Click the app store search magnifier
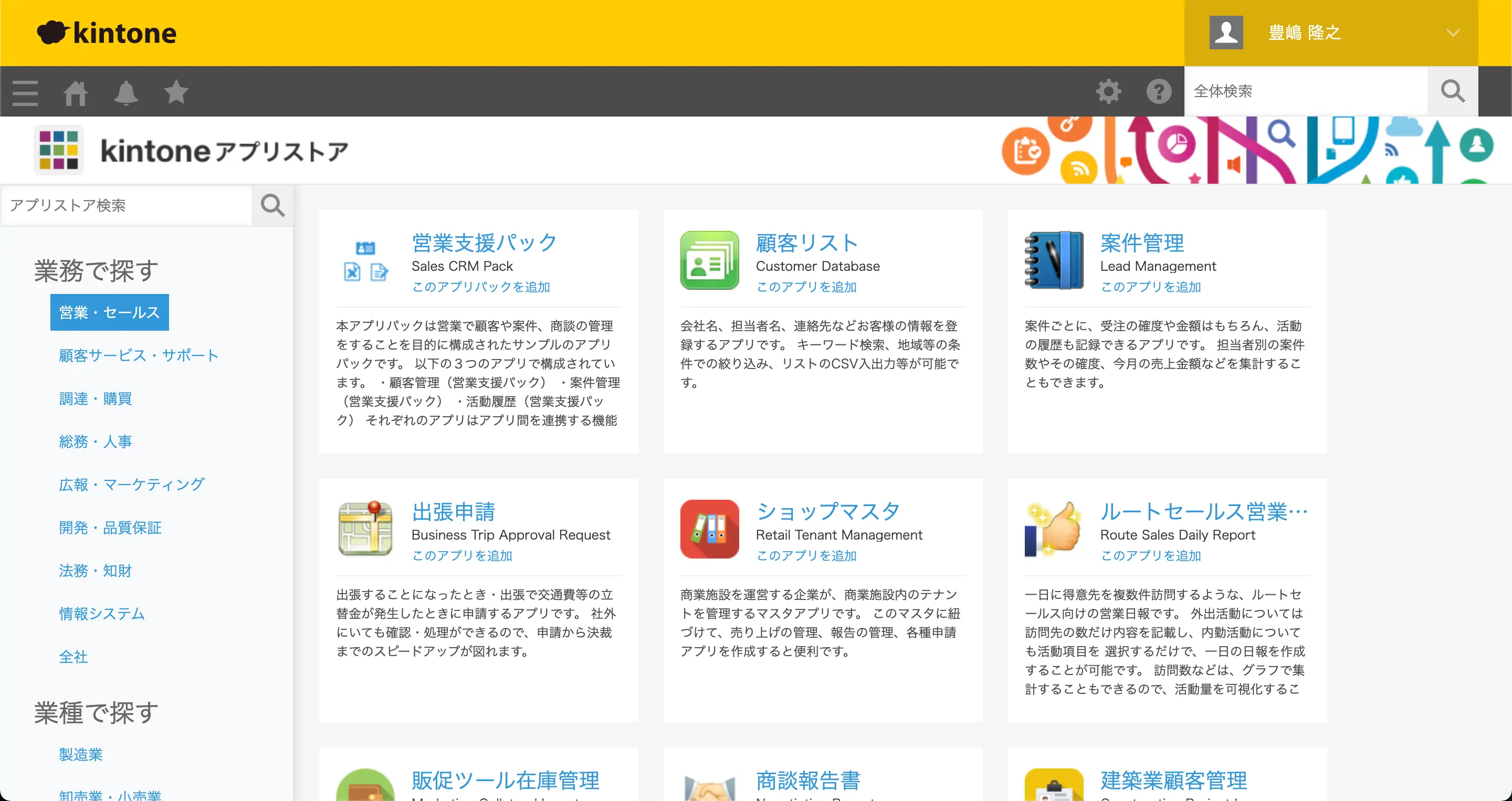The image size is (1512, 801). pos(272,205)
